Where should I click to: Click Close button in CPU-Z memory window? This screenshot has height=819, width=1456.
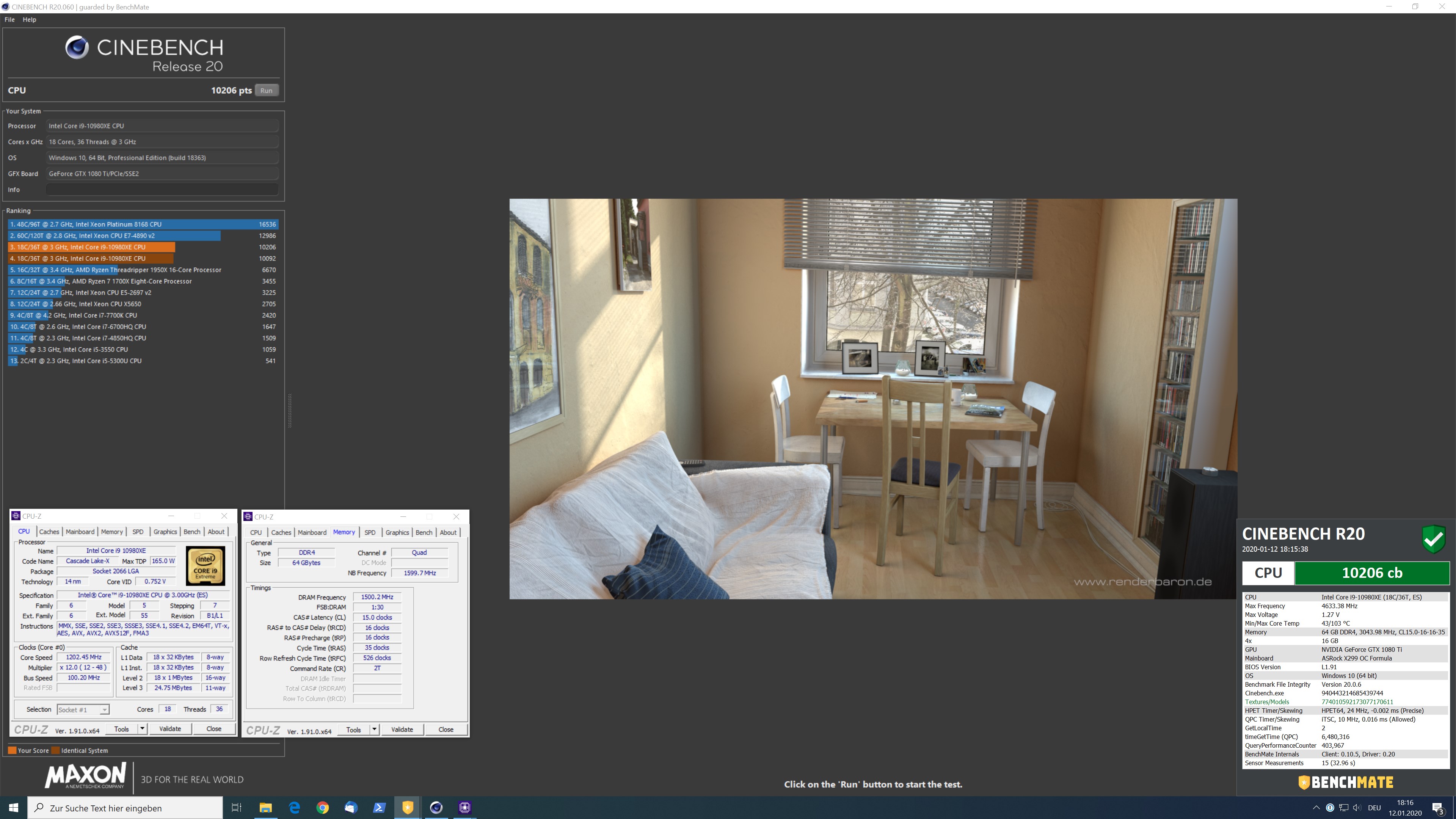[x=446, y=729]
